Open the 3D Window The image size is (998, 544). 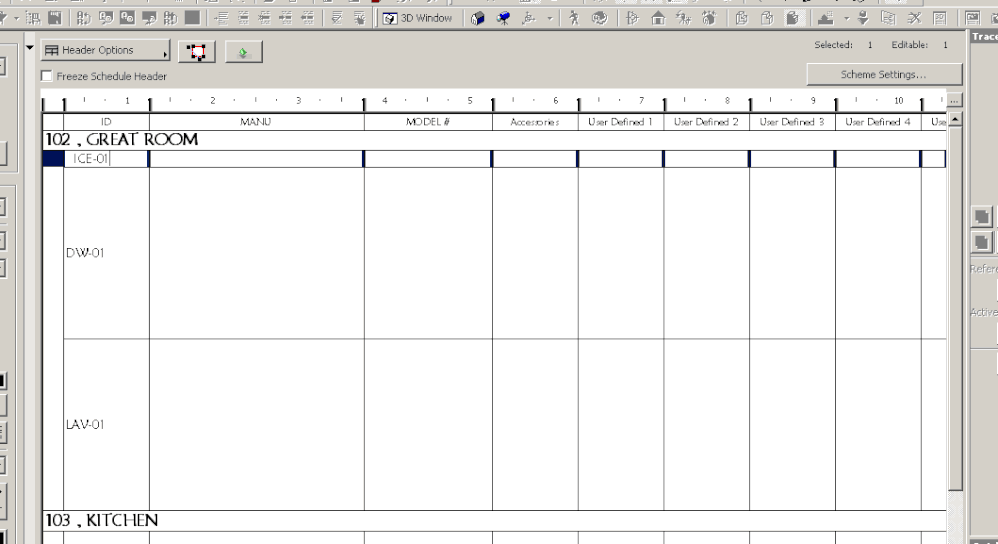click(x=418, y=18)
